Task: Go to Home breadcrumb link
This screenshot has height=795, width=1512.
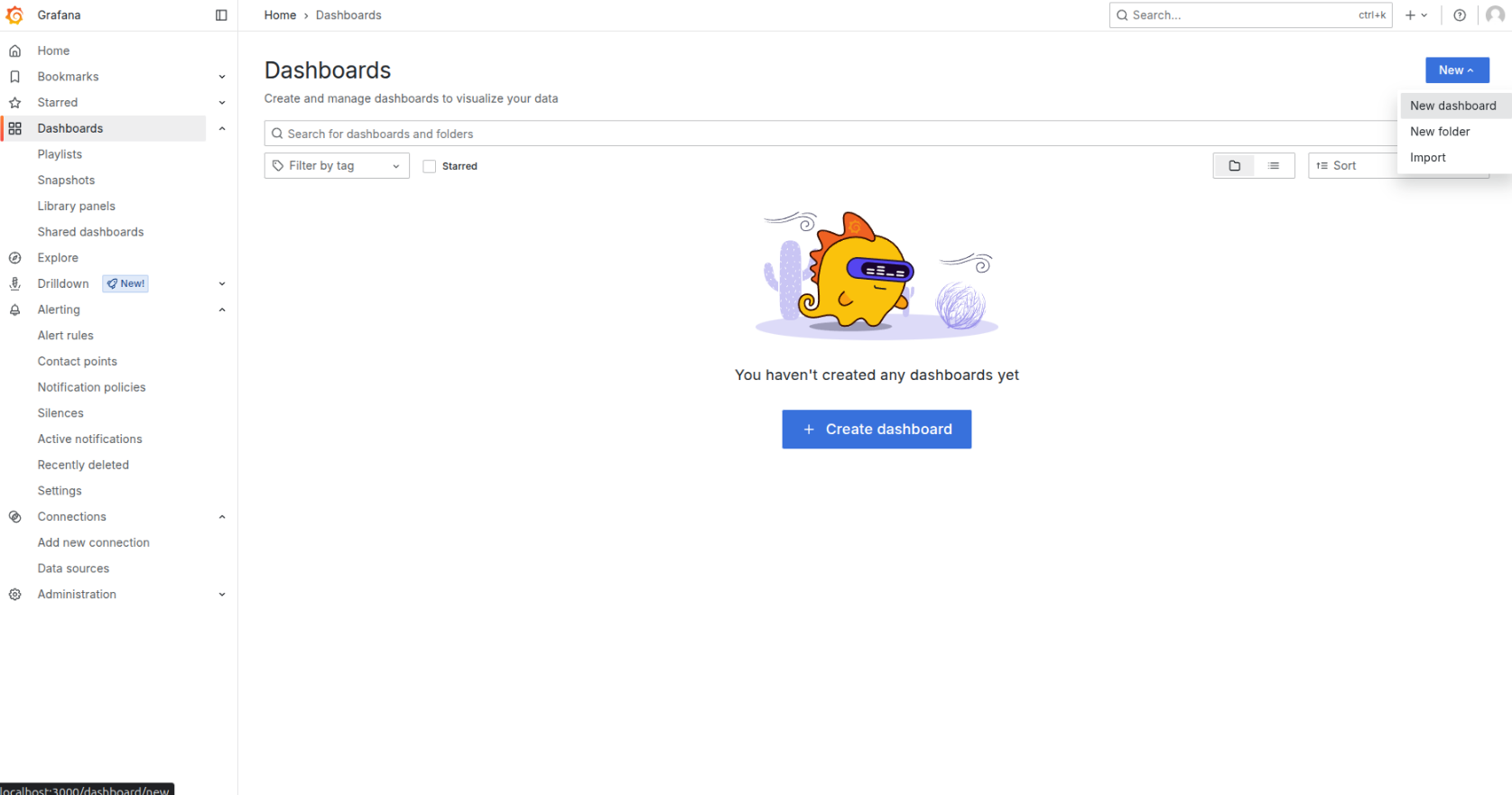Action: 280,15
